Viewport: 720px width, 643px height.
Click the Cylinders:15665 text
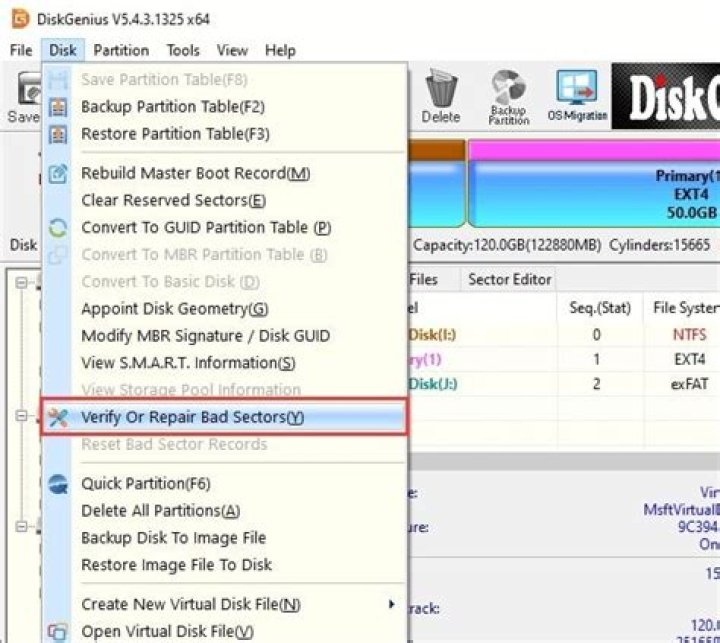pos(659,245)
